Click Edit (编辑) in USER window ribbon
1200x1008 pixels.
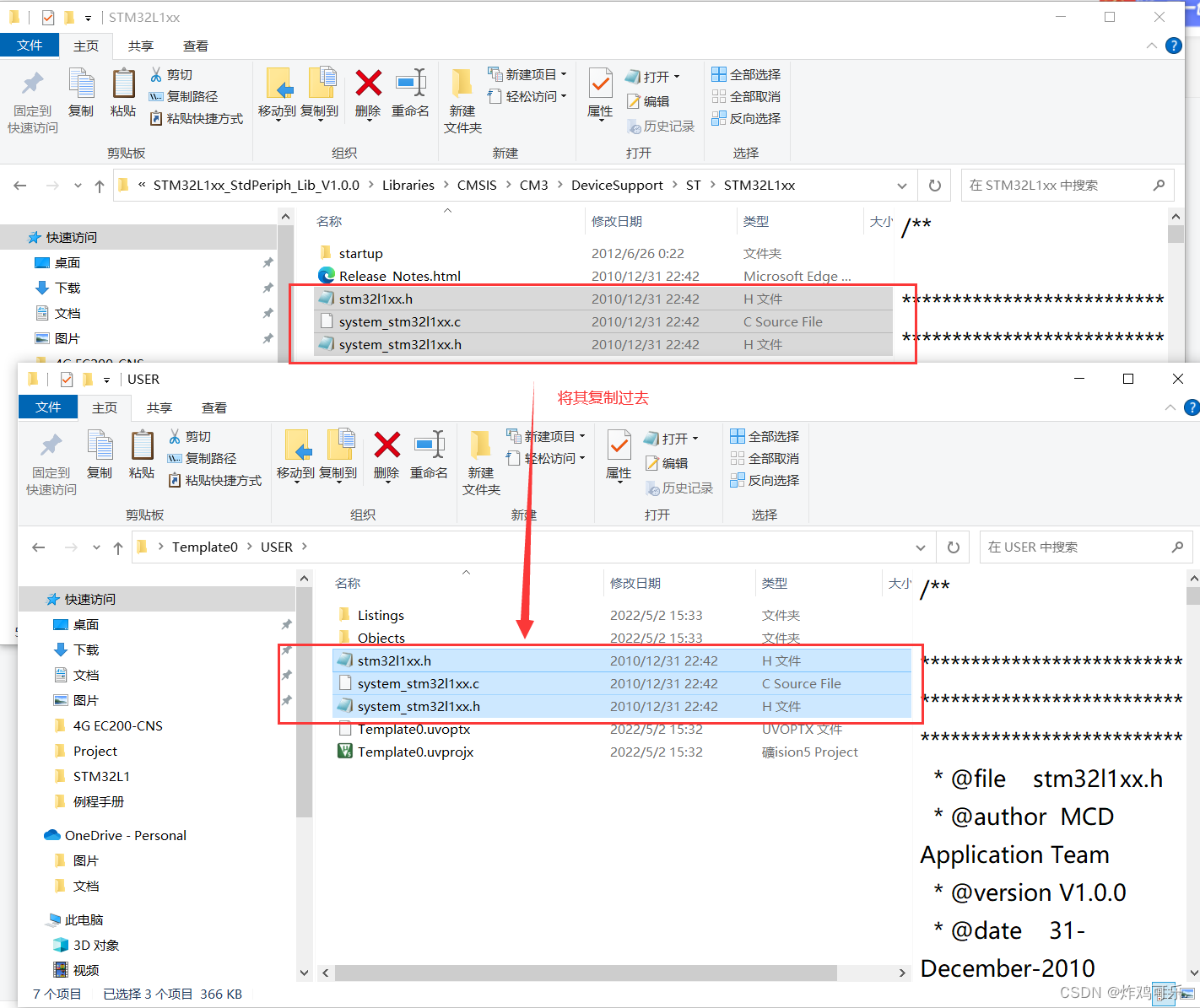coord(667,463)
